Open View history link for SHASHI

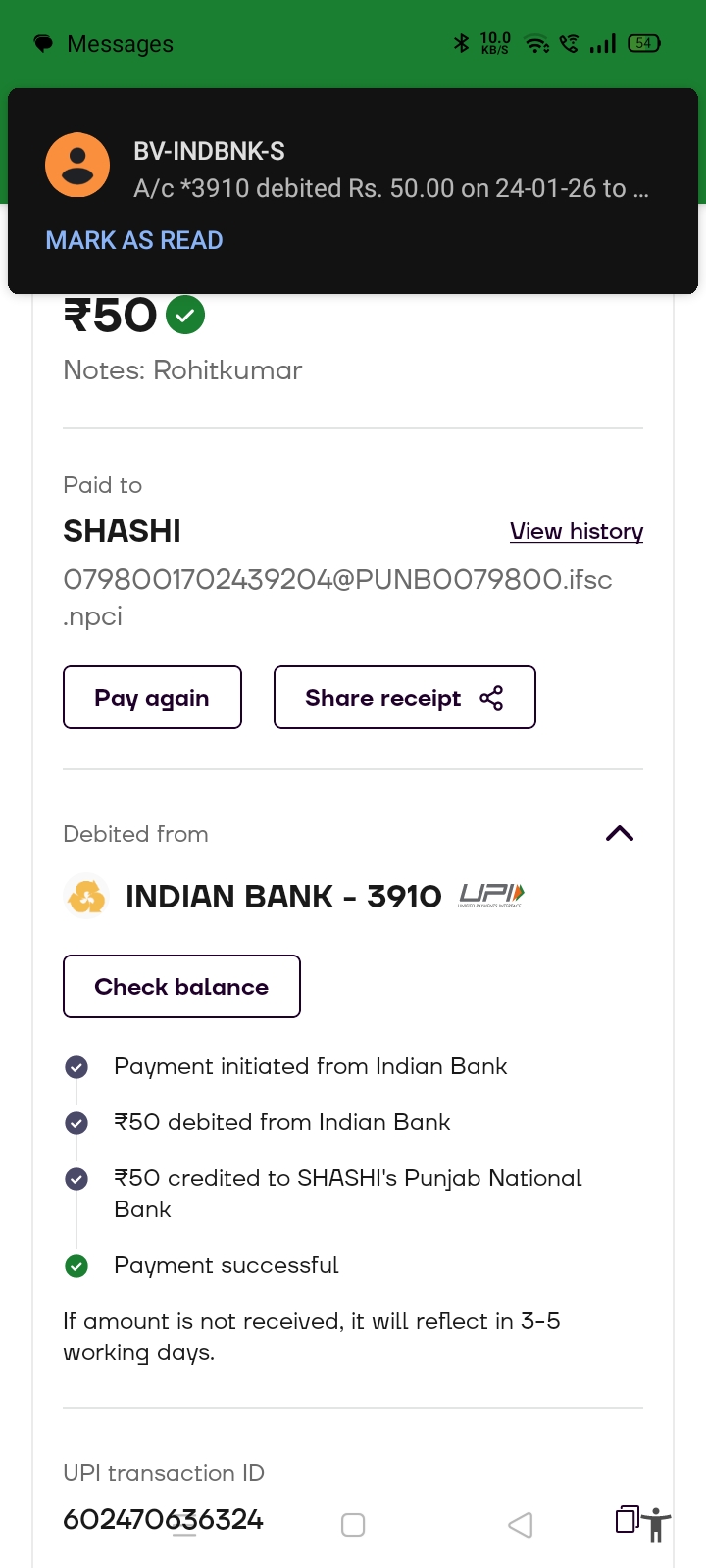click(x=576, y=531)
